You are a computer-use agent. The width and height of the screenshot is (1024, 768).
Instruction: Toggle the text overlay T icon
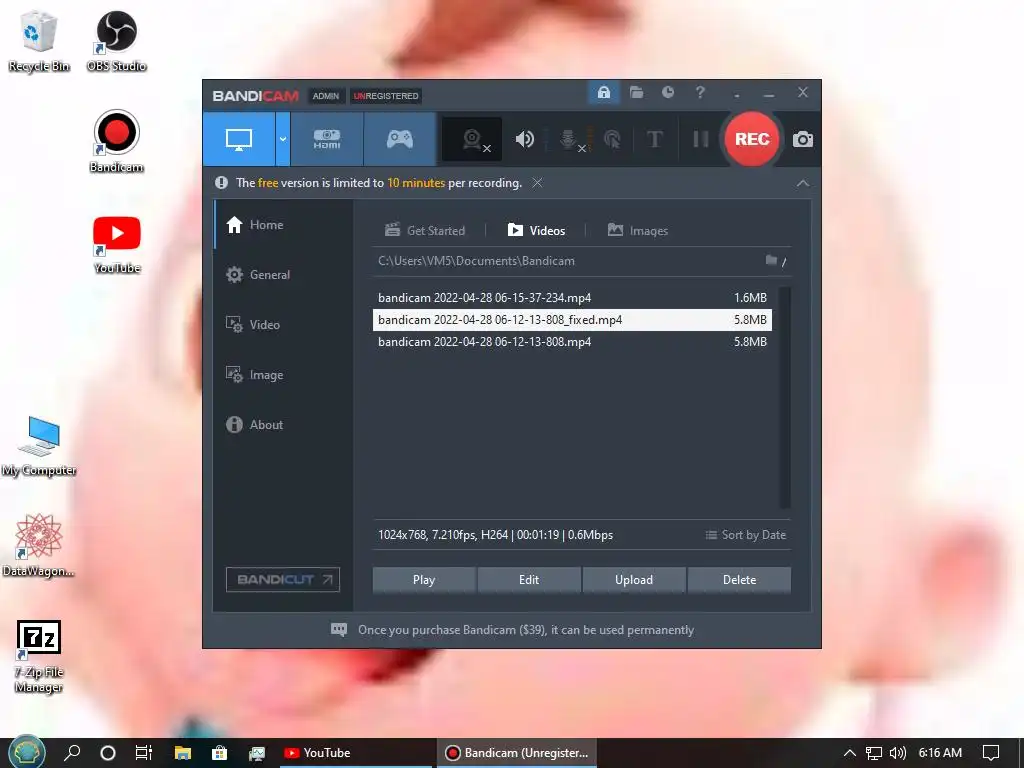[654, 139]
